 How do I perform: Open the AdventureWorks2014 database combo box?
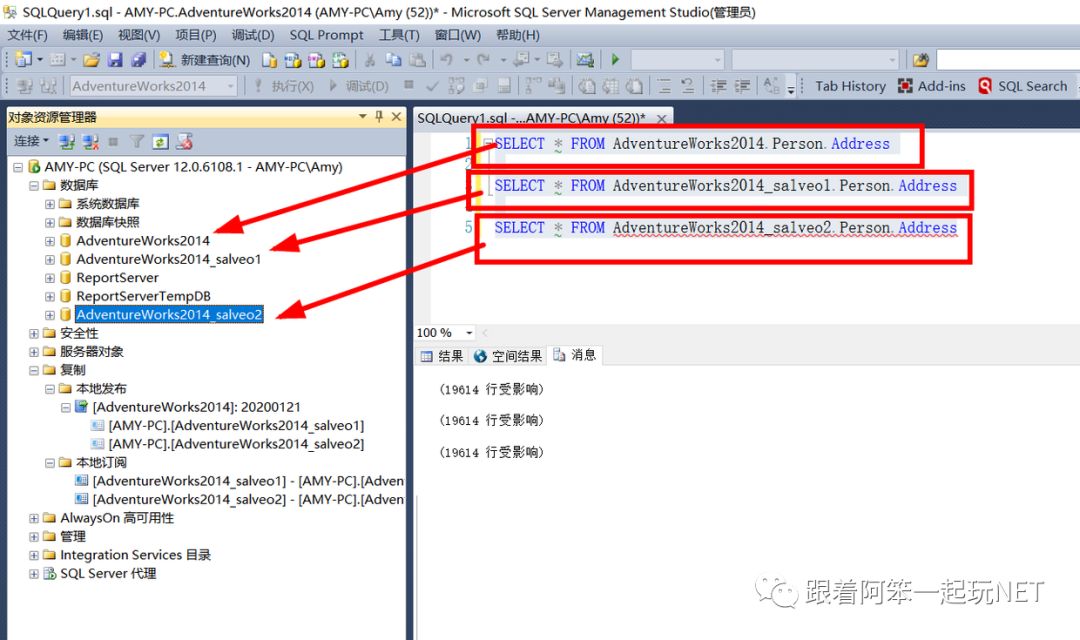click(x=154, y=86)
